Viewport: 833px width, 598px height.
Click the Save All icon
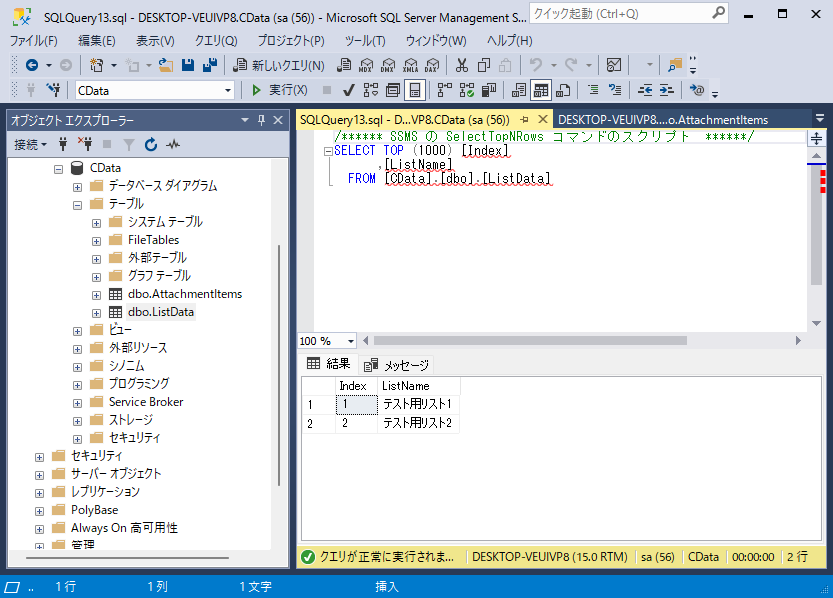click(x=210, y=65)
